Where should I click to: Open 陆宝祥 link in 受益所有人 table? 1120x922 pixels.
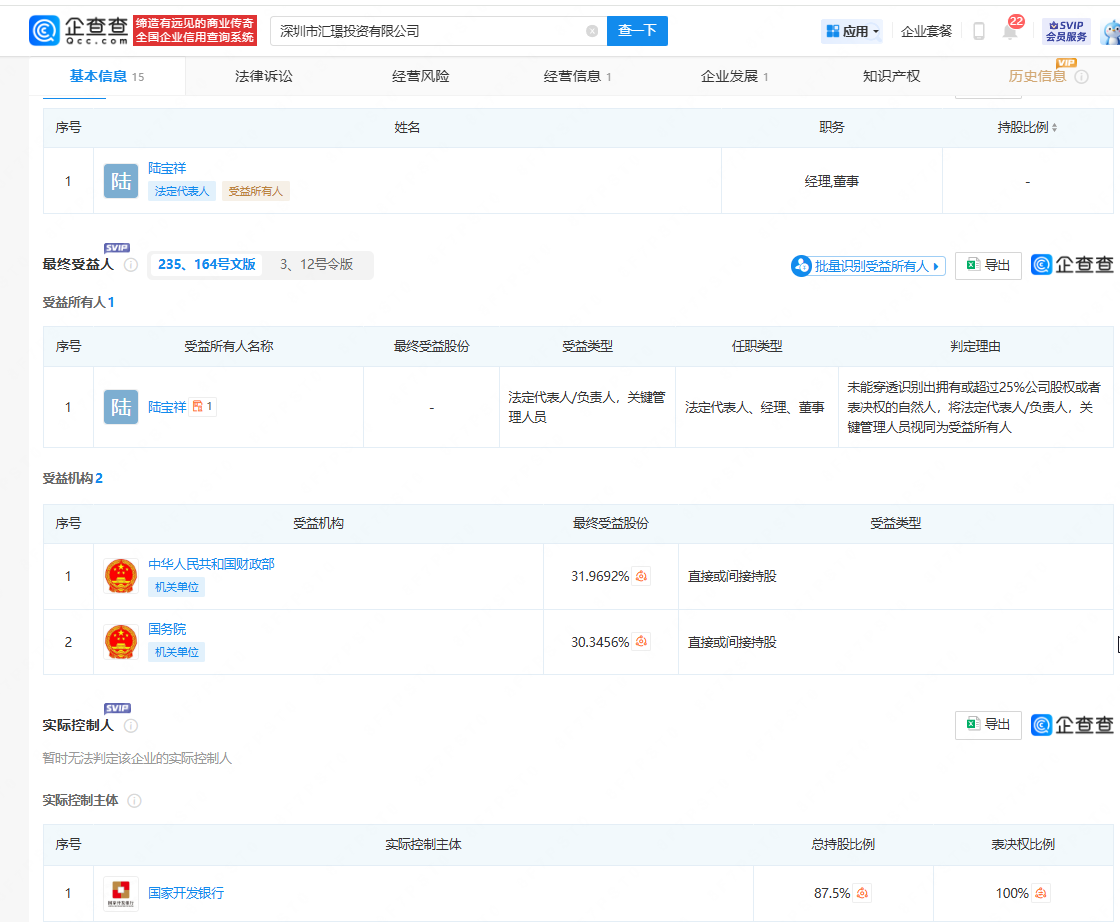coord(167,407)
